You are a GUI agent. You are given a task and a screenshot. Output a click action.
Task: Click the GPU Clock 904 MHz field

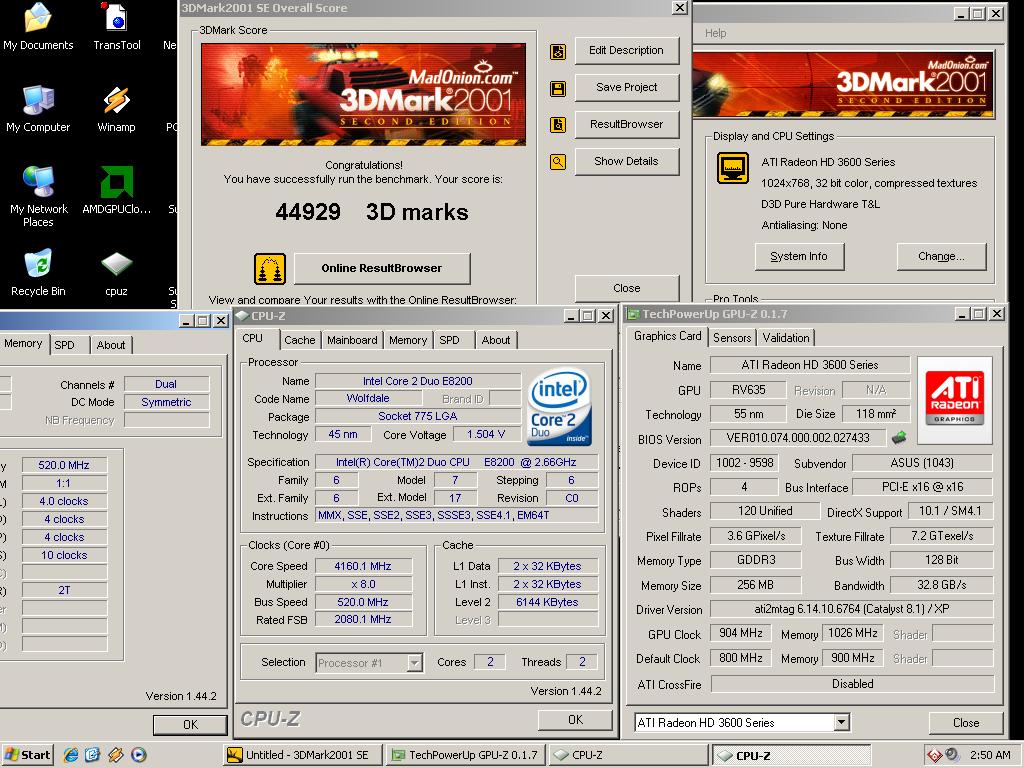click(741, 633)
